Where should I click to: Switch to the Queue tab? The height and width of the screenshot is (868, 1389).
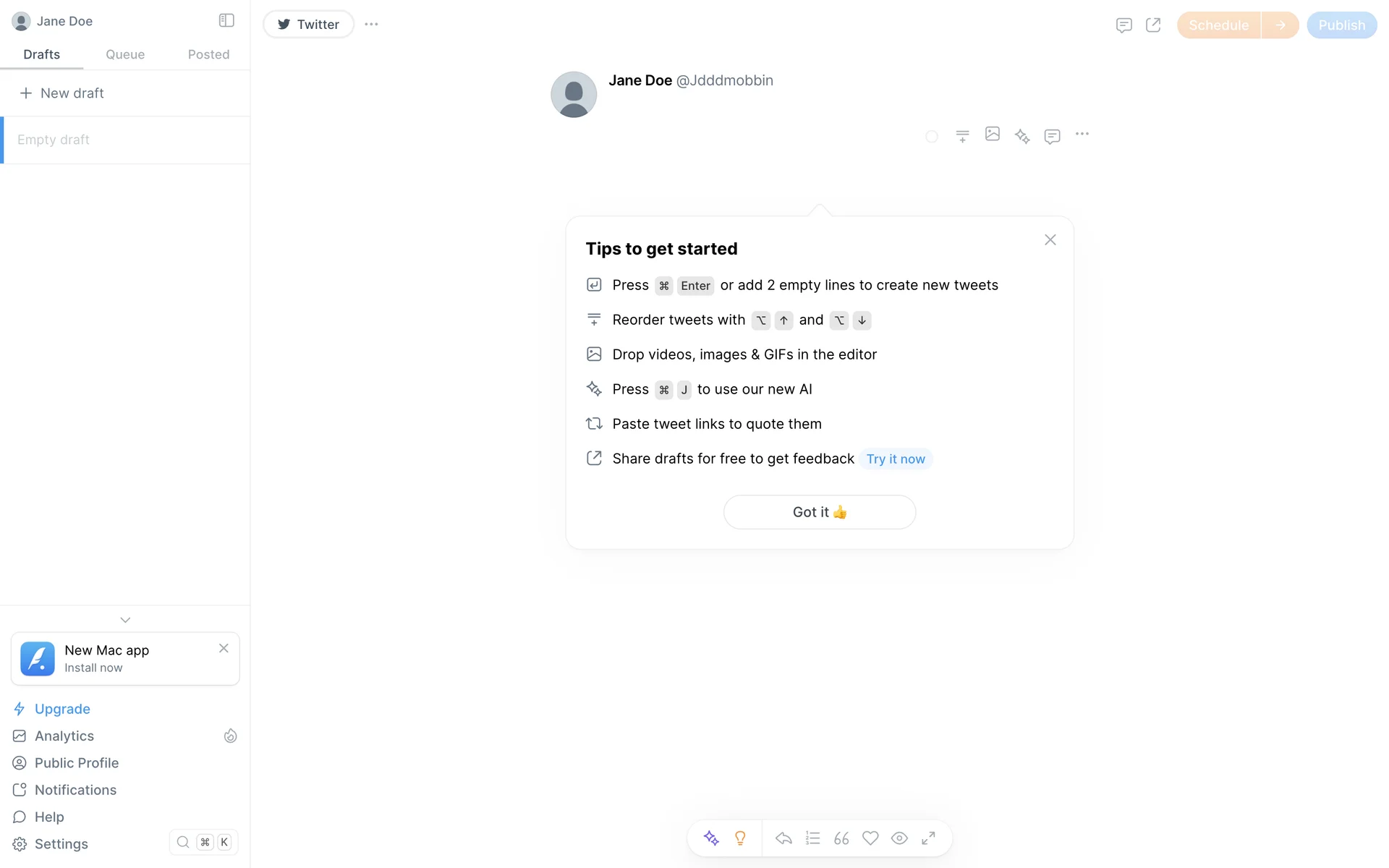pyautogui.click(x=125, y=54)
